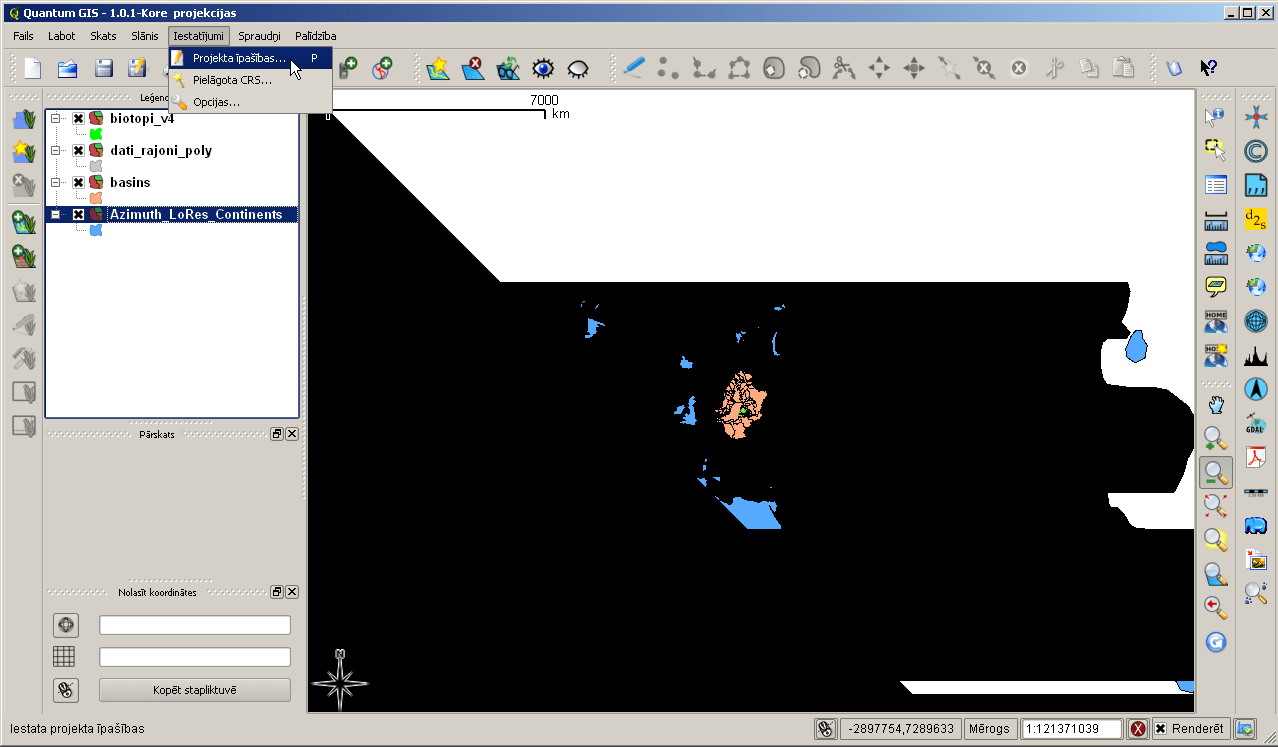Choose Pielāgota CRS menu entry
Image resolution: width=1278 pixels, height=747 pixels.
[x=250, y=80]
